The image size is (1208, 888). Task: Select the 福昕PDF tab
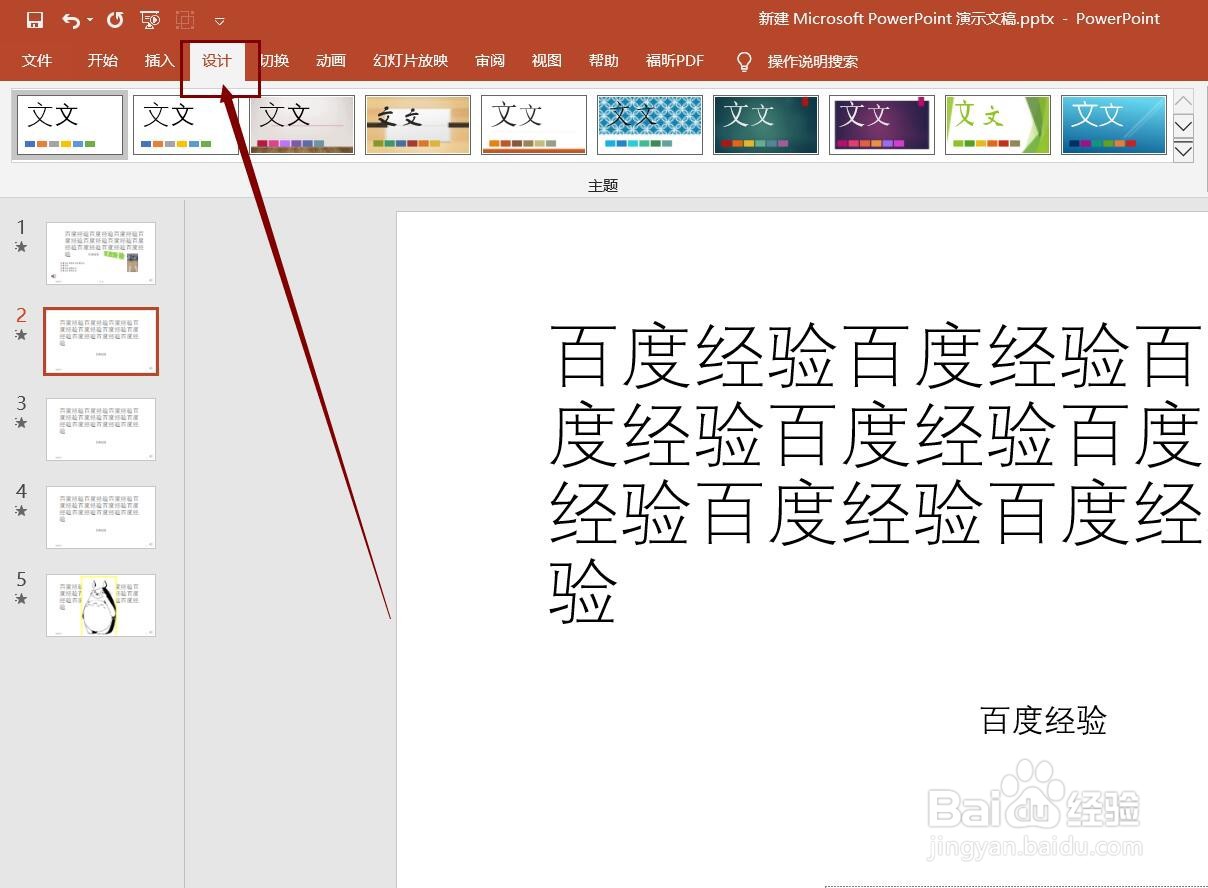(675, 61)
